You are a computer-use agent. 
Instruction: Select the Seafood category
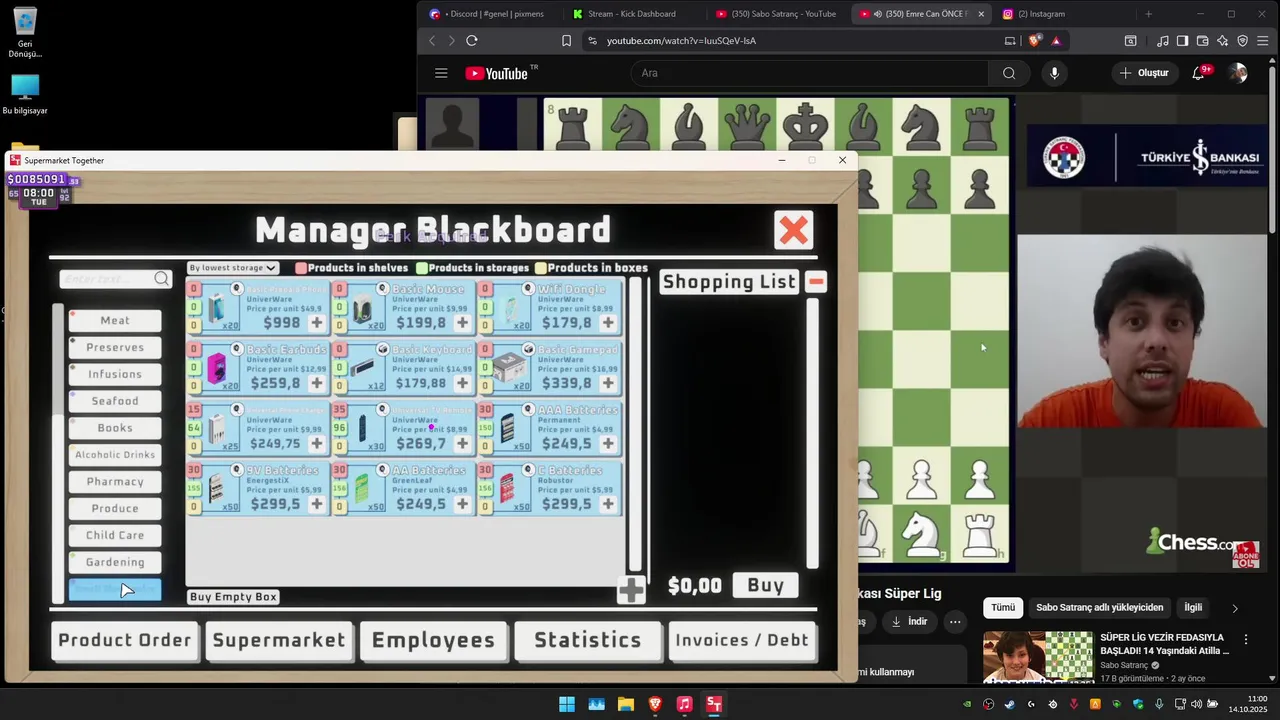tap(115, 401)
